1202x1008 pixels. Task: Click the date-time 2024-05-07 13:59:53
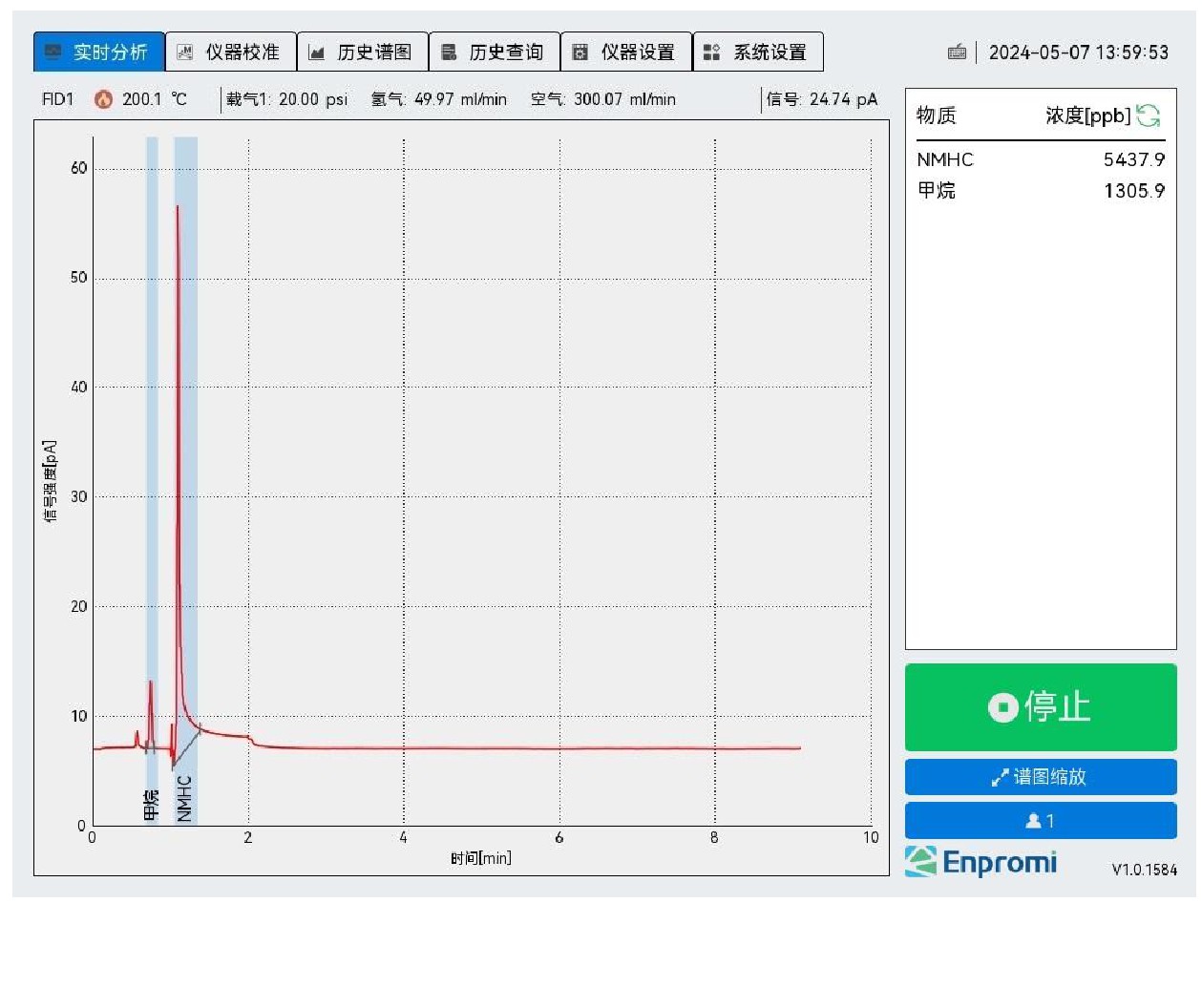pos(1078,52)
